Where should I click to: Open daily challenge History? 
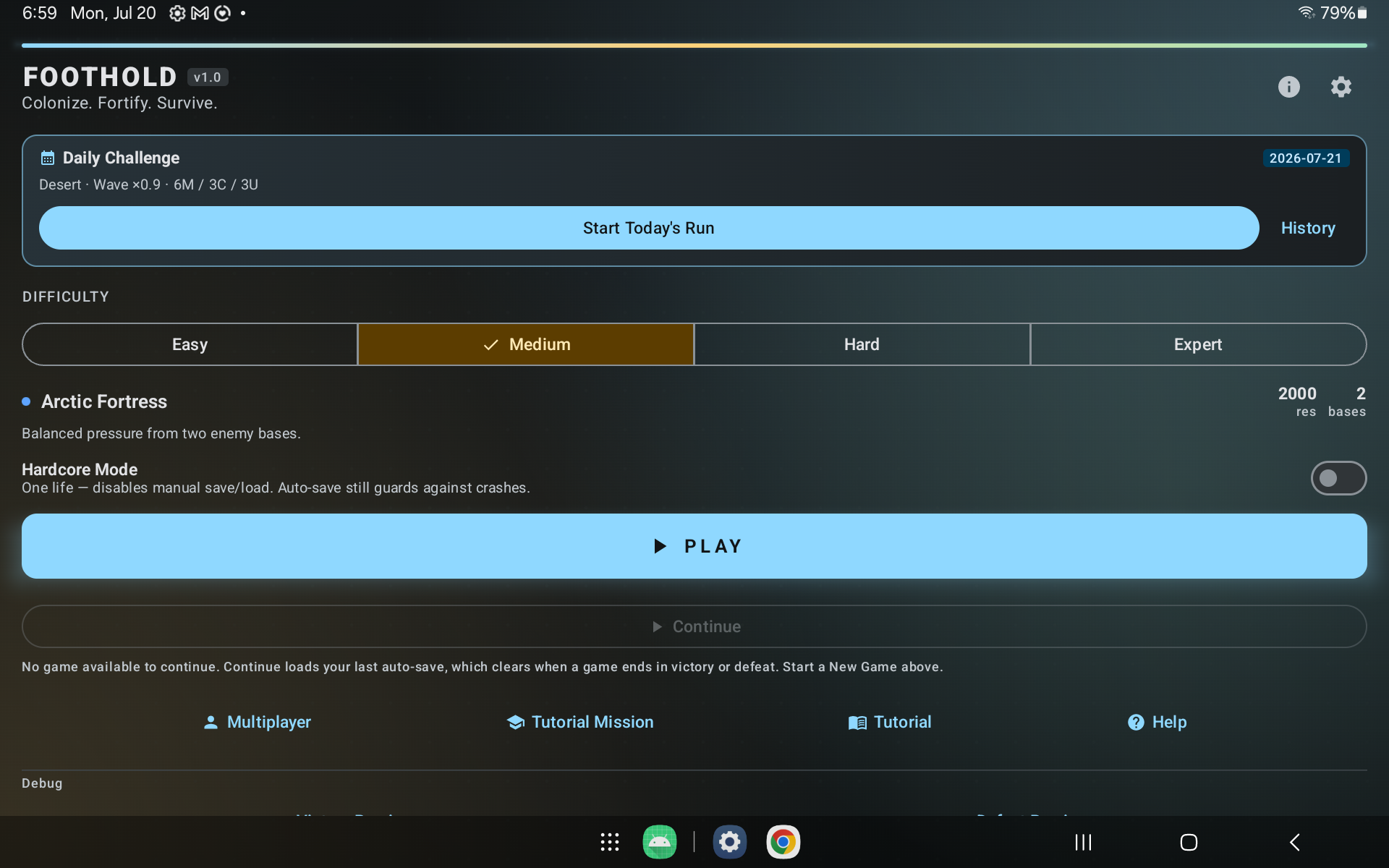click(x=1308, y=228)
